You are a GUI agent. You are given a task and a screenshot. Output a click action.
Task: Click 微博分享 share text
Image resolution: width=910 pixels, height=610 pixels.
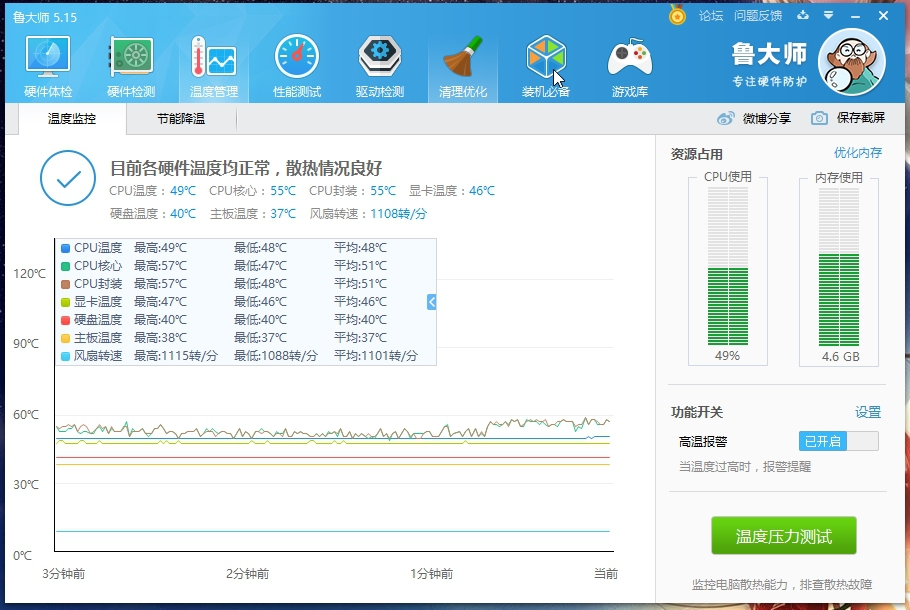click(767, 118)
